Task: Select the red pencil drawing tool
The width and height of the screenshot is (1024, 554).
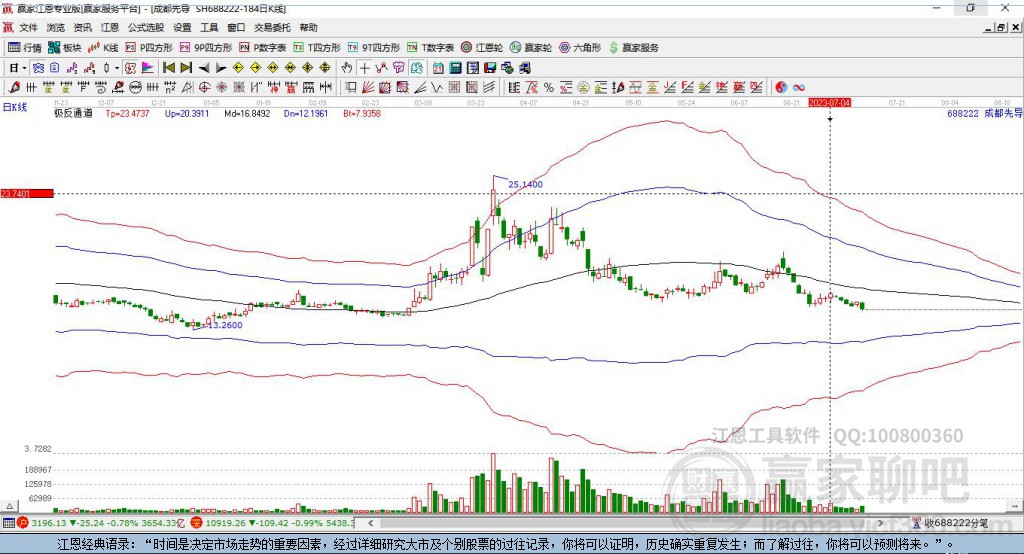Action: pyautogui.click(x=14, y=87)
